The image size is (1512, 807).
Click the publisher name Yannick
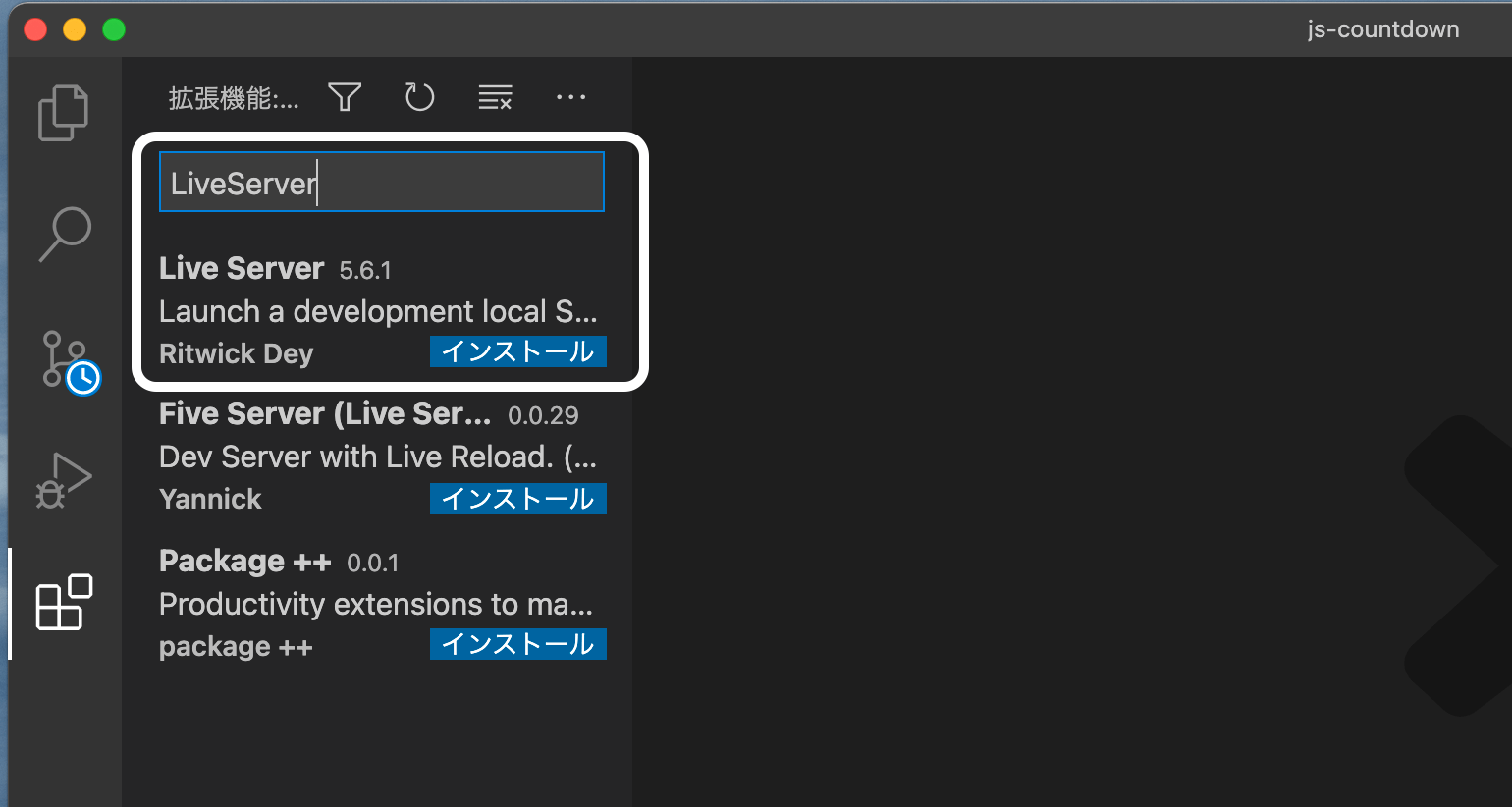(210, 499)
